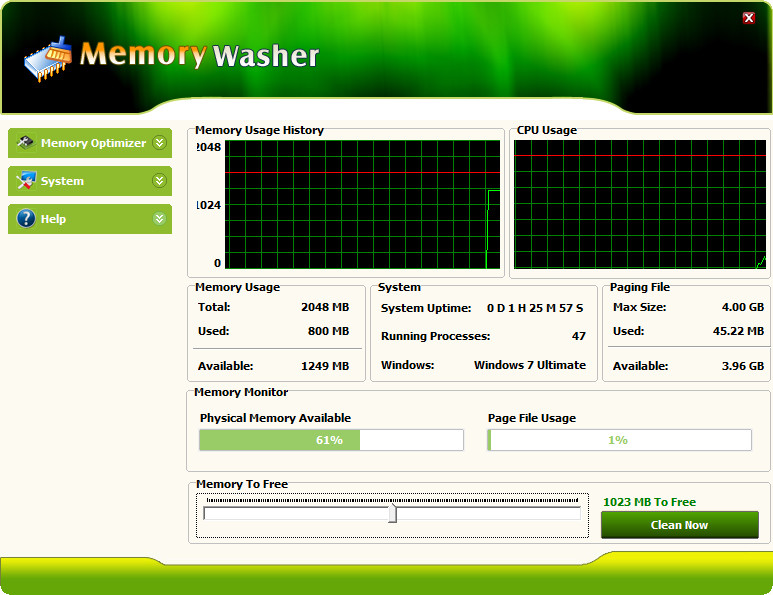The height and width of the screenshot is (595, 773).
Task: Click the Paging File Used '45.22 MB'
Action: click(x=738, y=331)
